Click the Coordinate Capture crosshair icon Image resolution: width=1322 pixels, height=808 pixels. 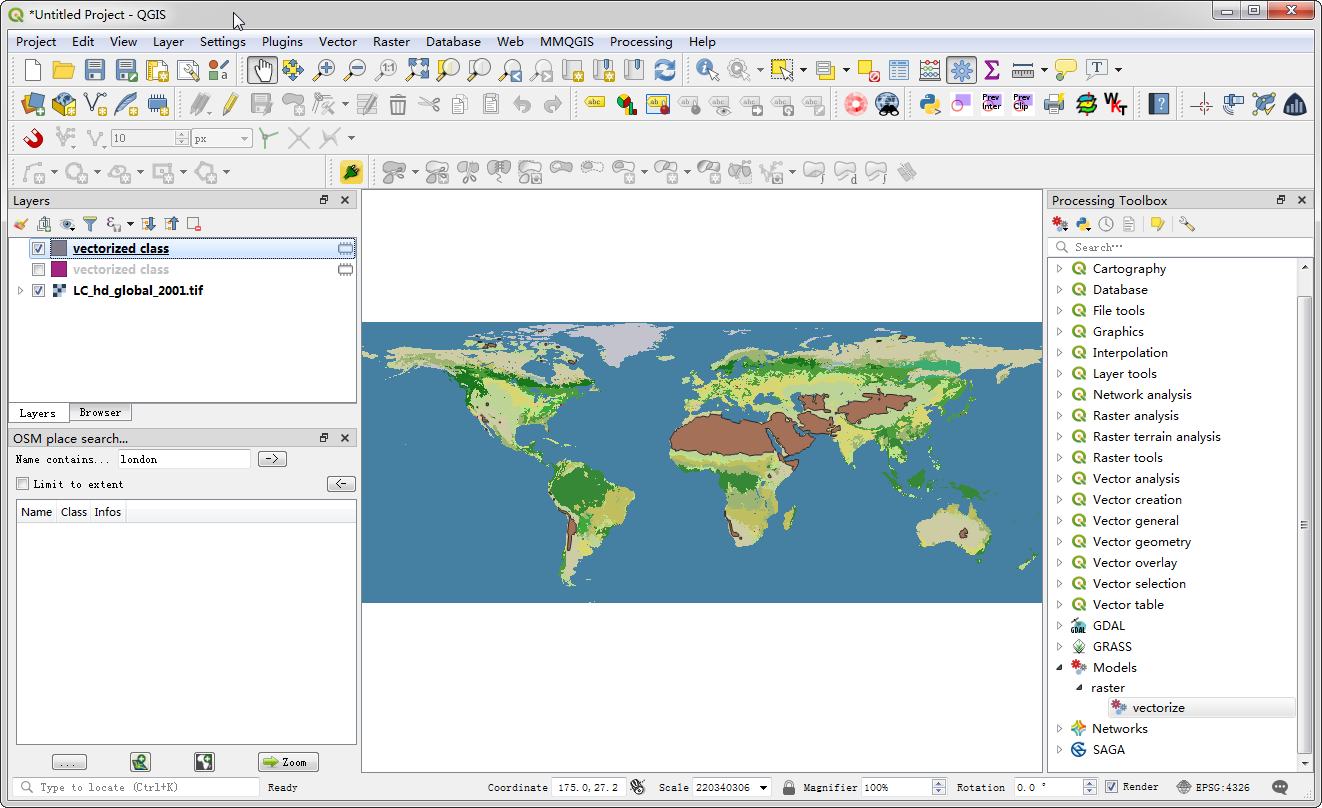1202,104
